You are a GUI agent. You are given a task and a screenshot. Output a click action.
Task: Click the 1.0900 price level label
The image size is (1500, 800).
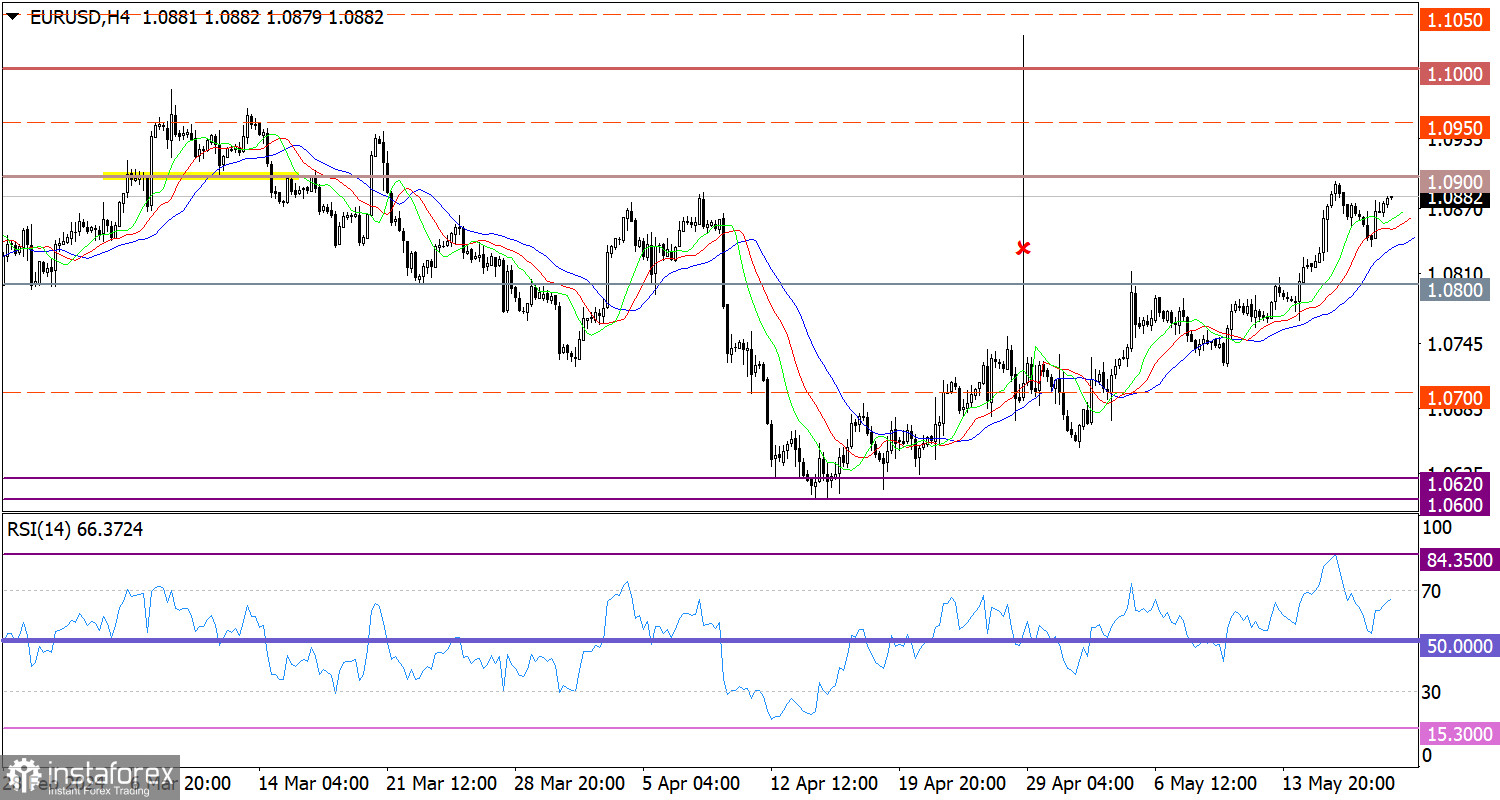tap(1456, 182)
